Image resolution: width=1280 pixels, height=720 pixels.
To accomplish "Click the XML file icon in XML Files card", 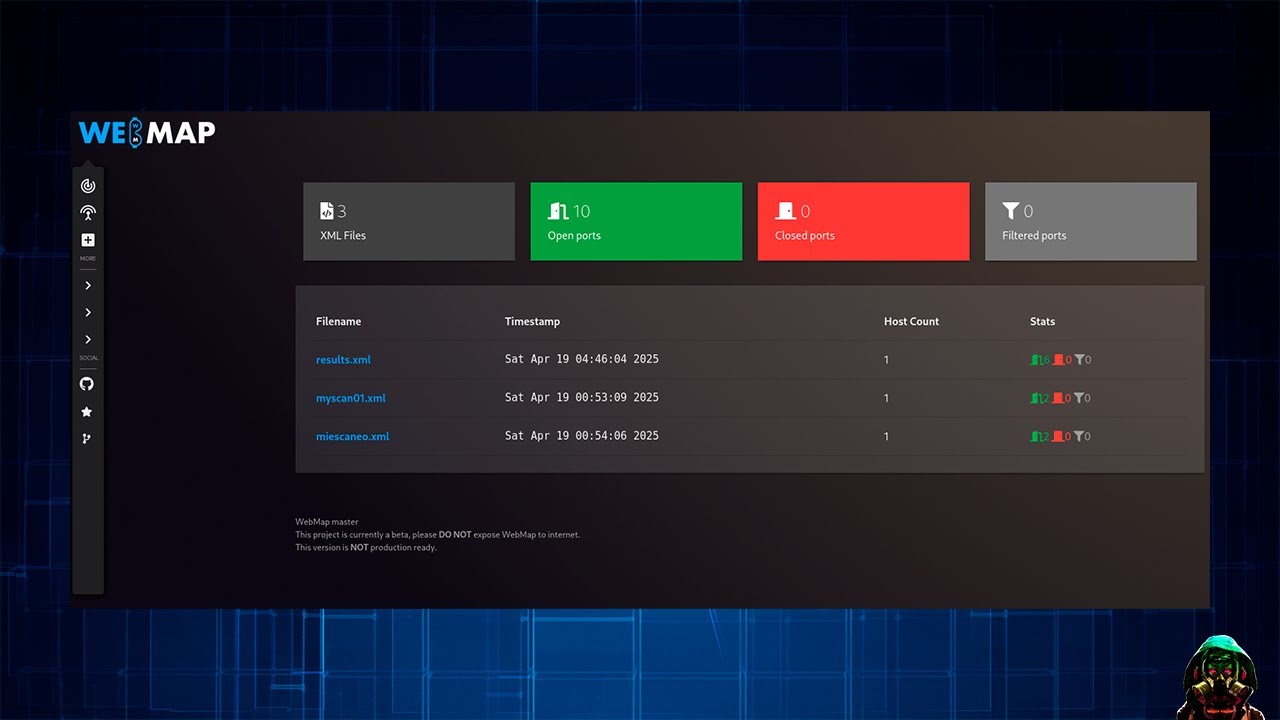I will pyautogui.click(x=326, y=211).
